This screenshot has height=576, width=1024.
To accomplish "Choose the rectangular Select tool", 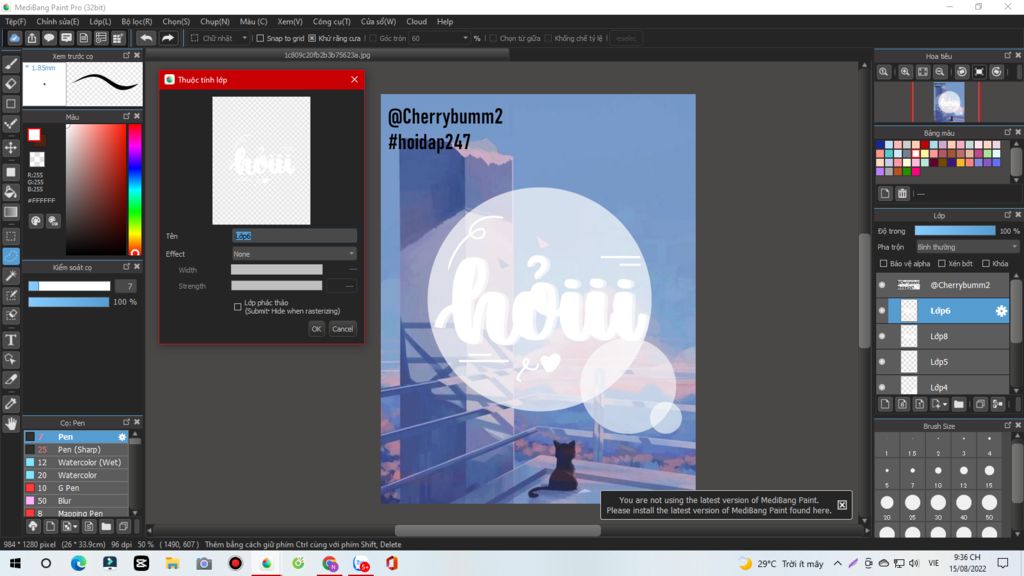I will (11, 236).
